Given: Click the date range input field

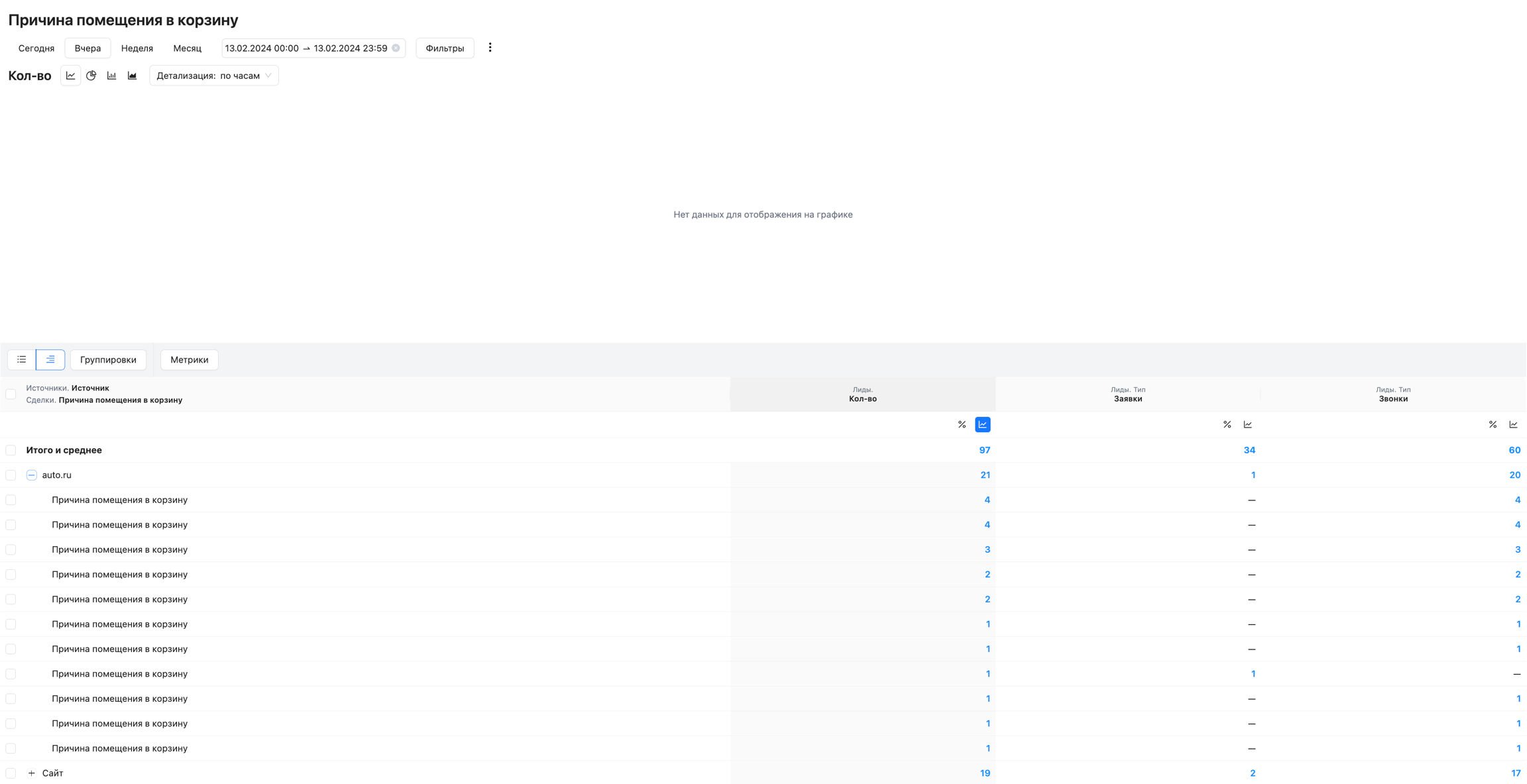Looking at the screenshot, I should click(306, 48).
